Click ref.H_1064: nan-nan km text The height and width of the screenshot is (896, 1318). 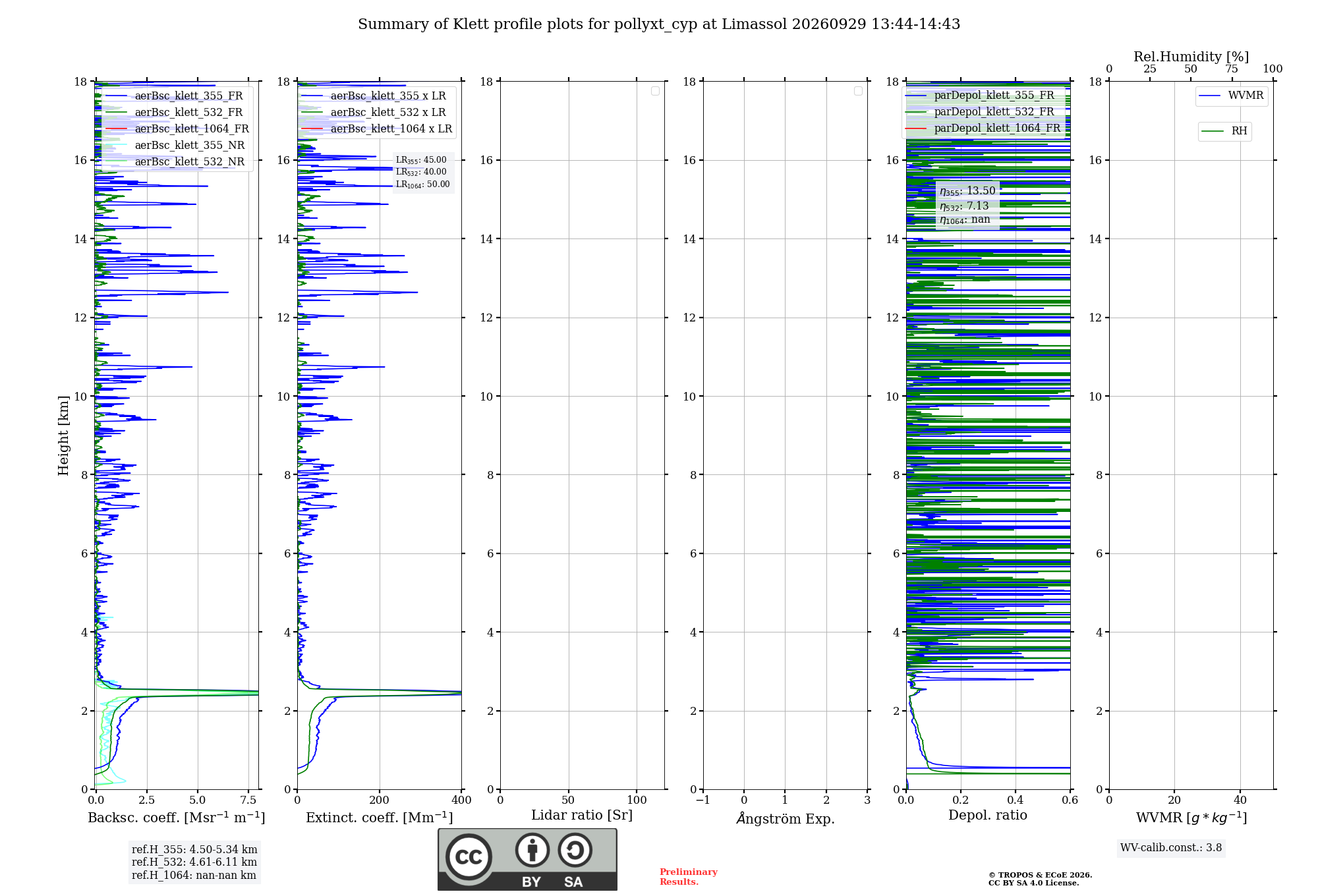click(194, 876)
